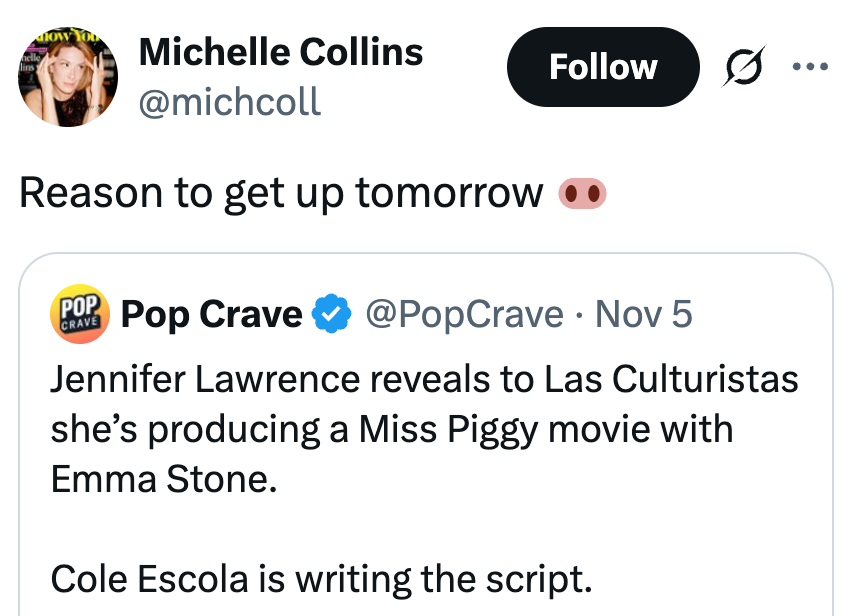Open the three-dot more options menu

click(810, 68)
